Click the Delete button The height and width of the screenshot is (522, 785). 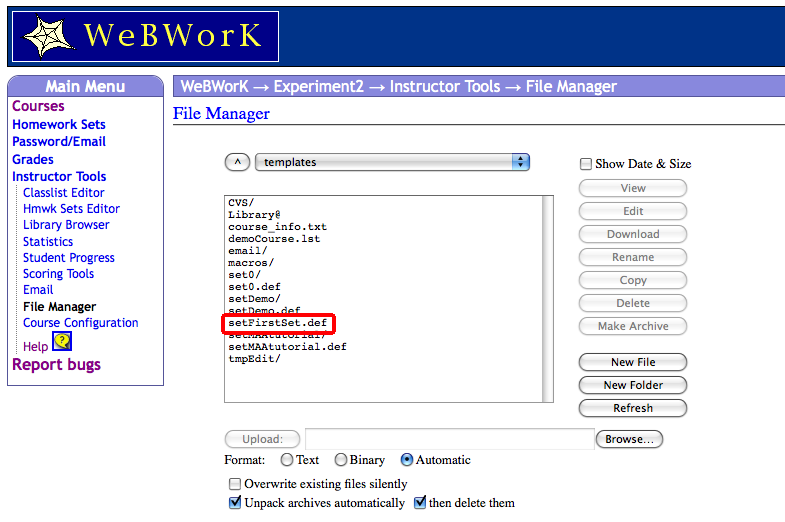click(x=633, y=303)
